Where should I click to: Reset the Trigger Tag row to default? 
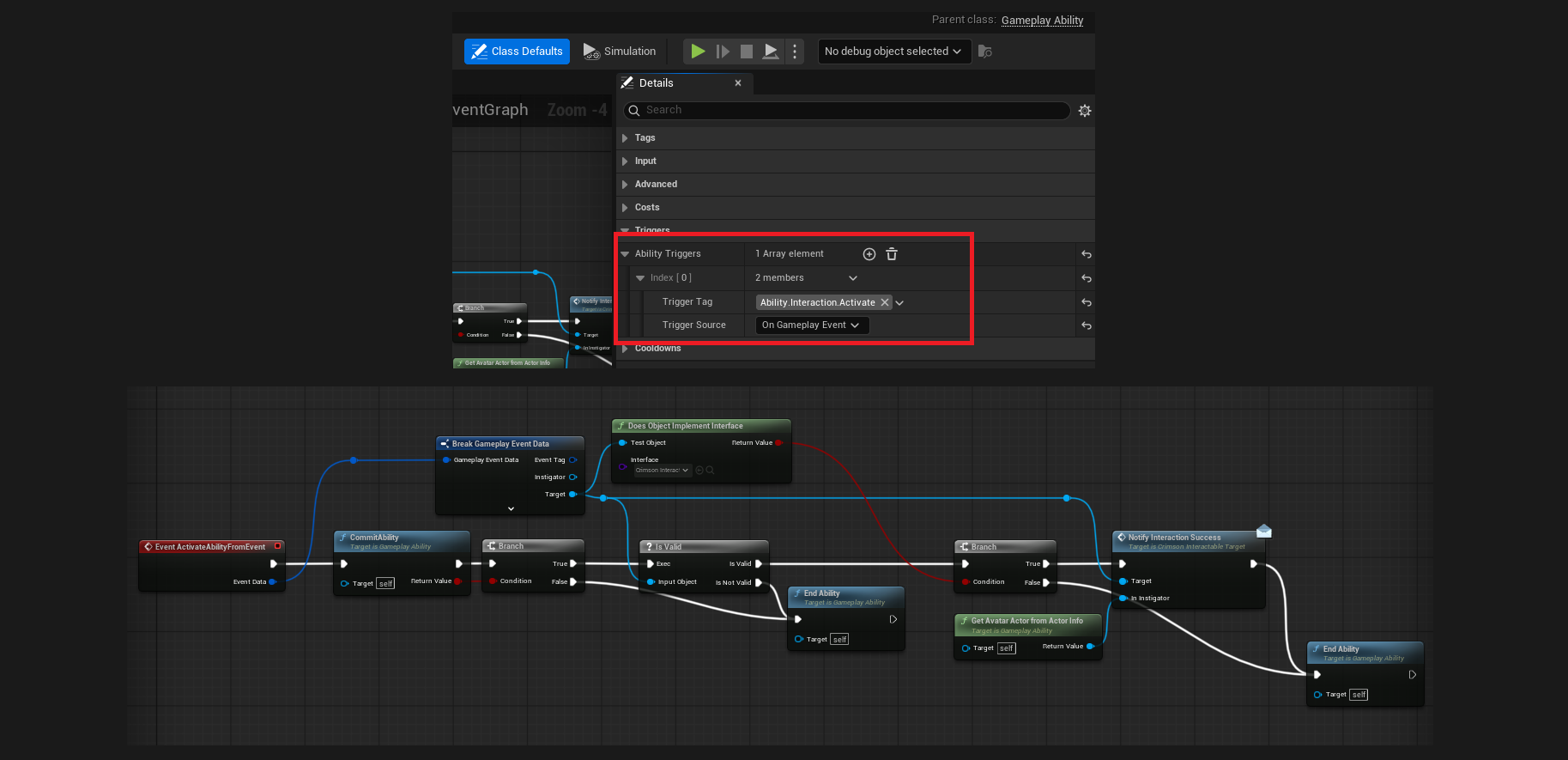click(1087, 302)
